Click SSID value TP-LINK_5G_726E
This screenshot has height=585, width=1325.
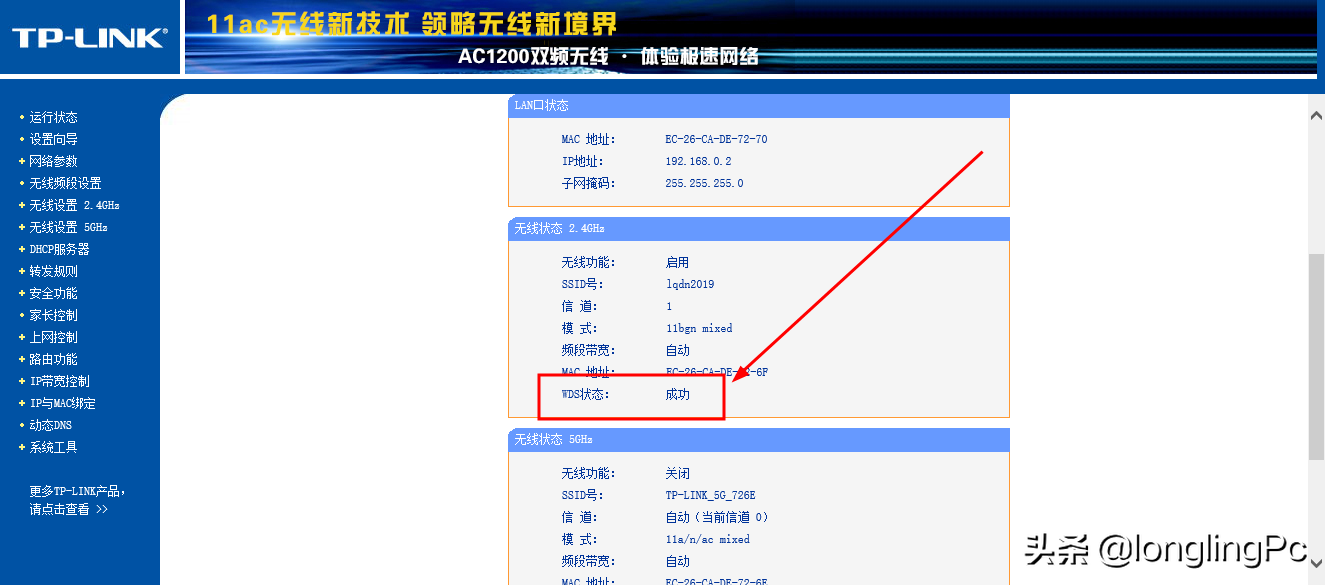[710, 495]
